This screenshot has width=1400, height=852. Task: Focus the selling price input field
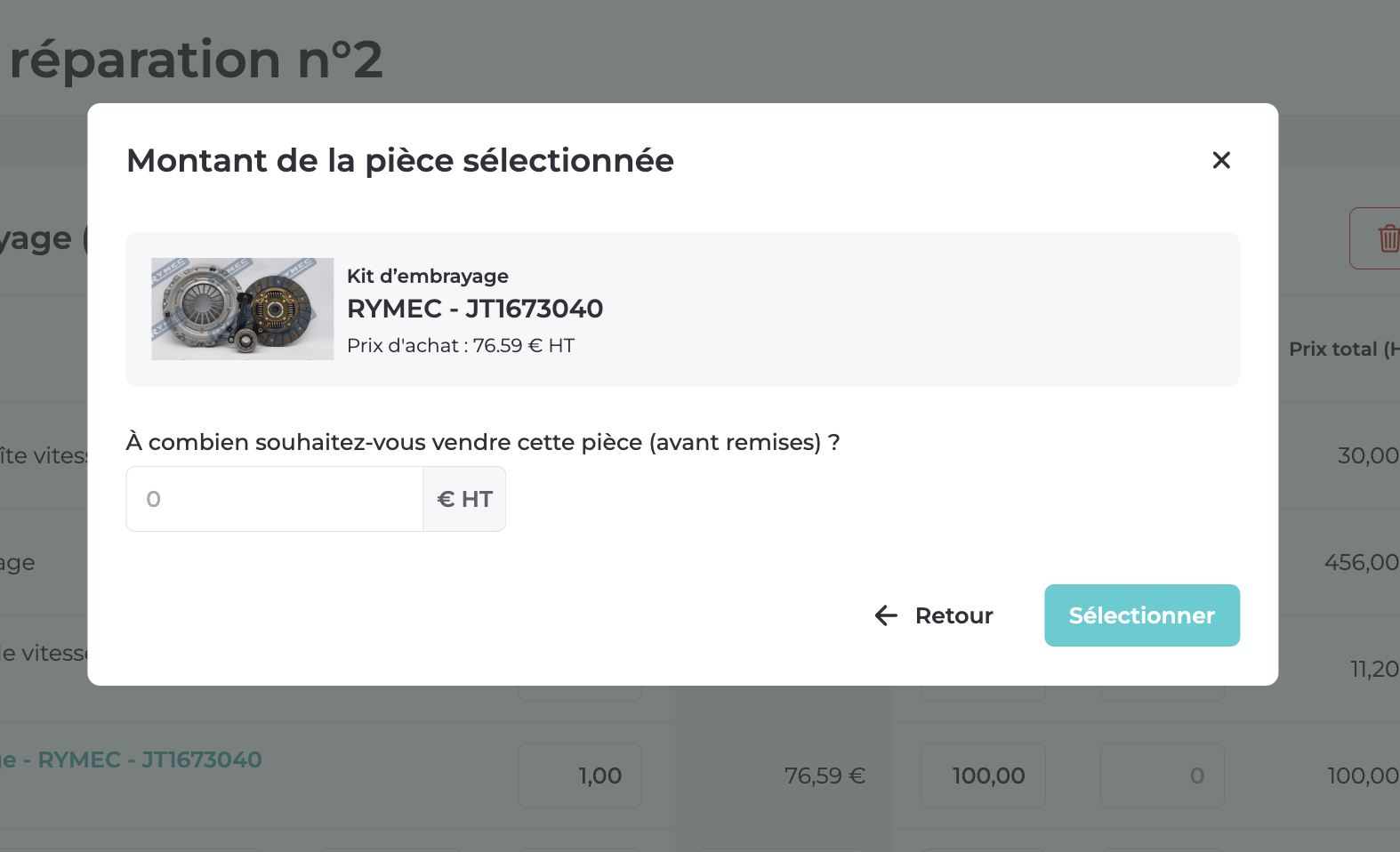(x=275, y=499)
